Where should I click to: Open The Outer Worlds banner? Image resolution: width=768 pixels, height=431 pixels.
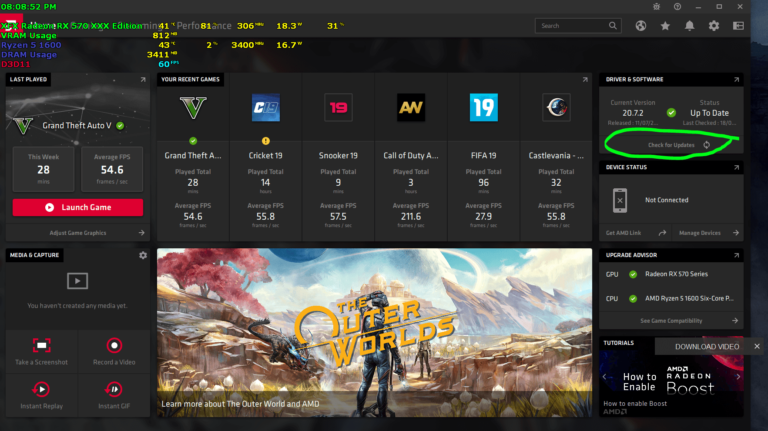[374, 333]
